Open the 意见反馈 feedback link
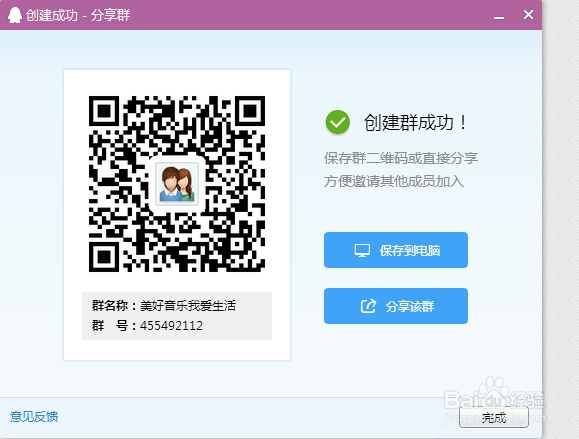 coord(34,416)
